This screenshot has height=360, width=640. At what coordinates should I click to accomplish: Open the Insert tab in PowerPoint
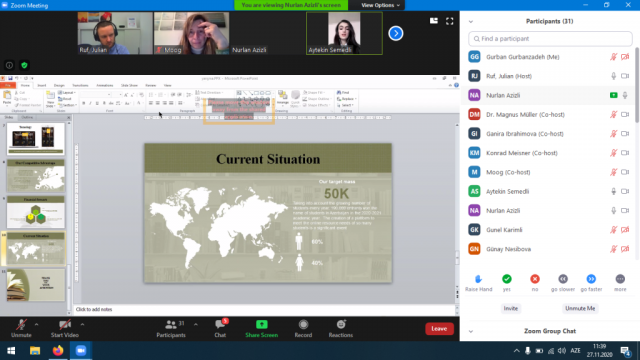[x=42, y=86]
